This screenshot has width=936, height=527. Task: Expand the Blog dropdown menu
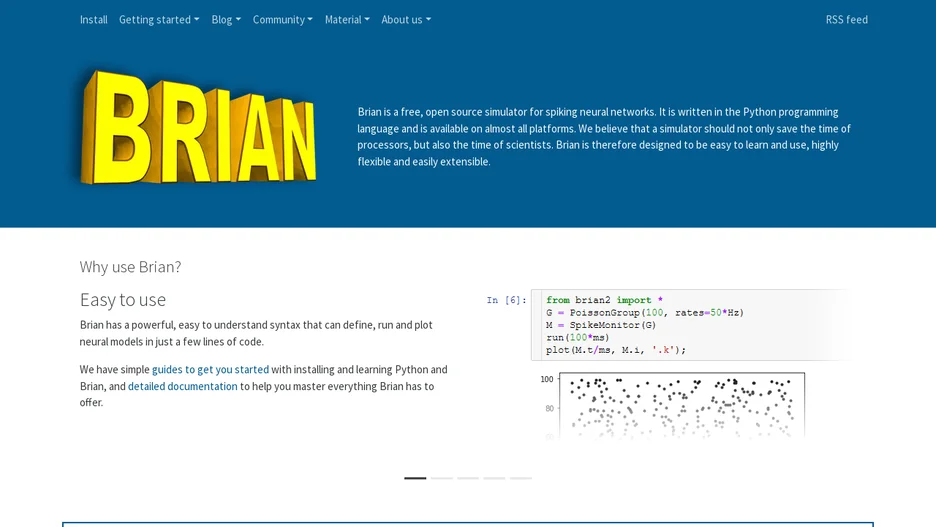pos(226,20)
